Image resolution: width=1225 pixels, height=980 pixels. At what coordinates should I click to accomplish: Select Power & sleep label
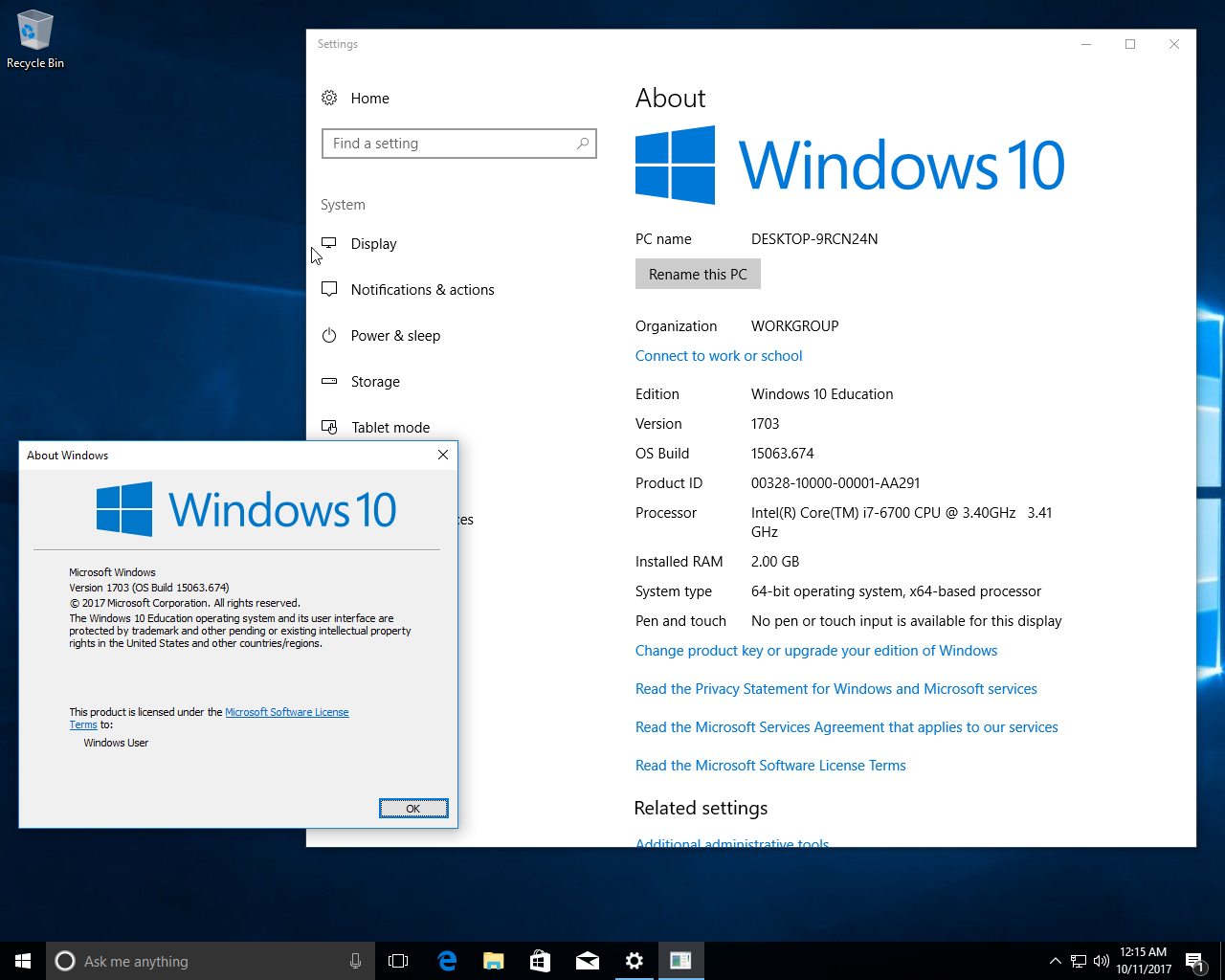395,336
